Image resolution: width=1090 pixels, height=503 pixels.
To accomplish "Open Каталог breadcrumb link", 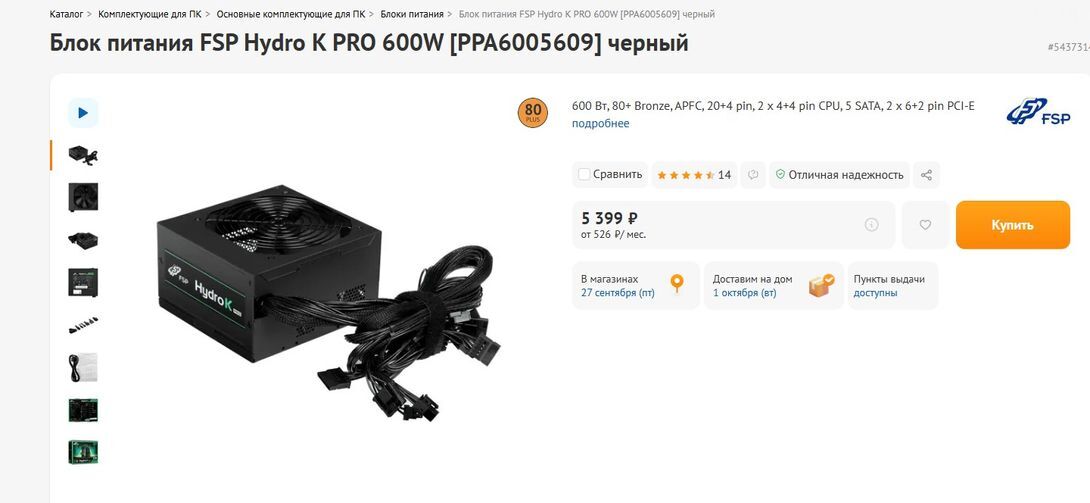I will pyautogui.click(x=66, y=14).
